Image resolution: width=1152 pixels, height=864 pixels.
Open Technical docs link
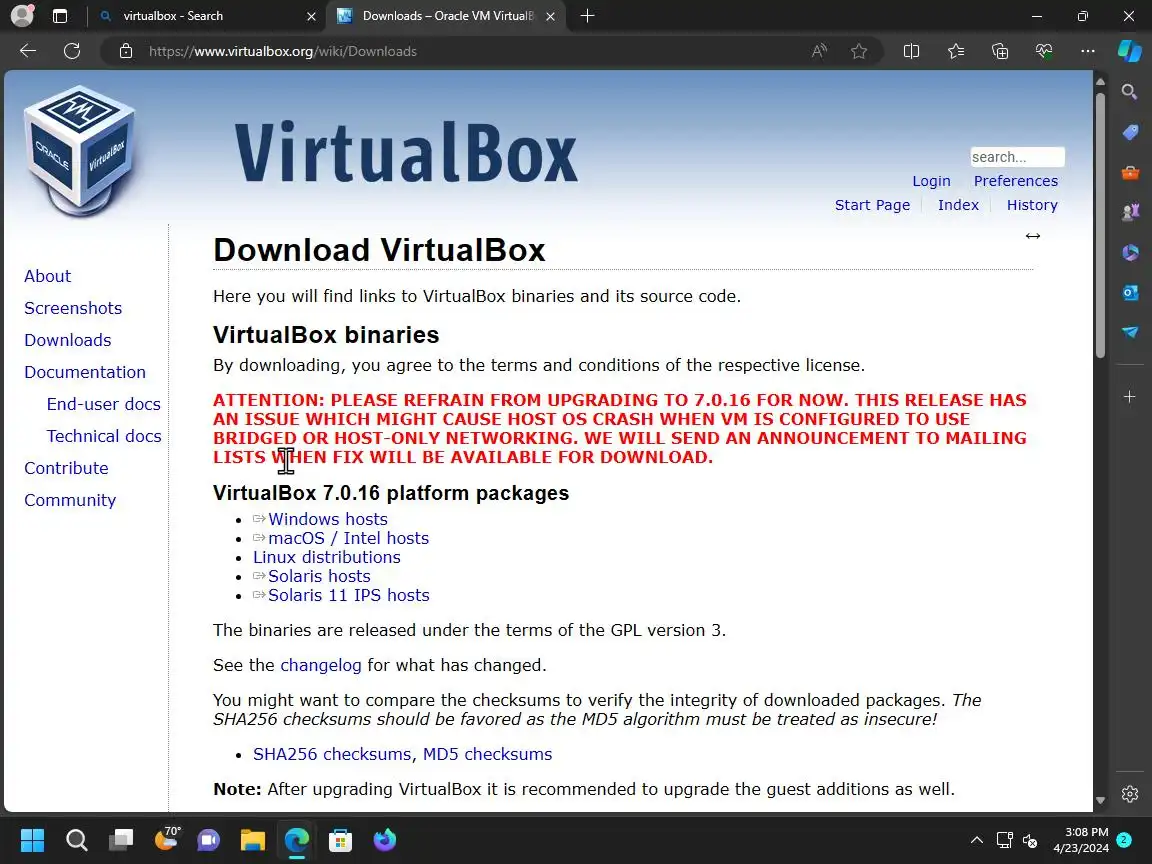tap(104, 436)
